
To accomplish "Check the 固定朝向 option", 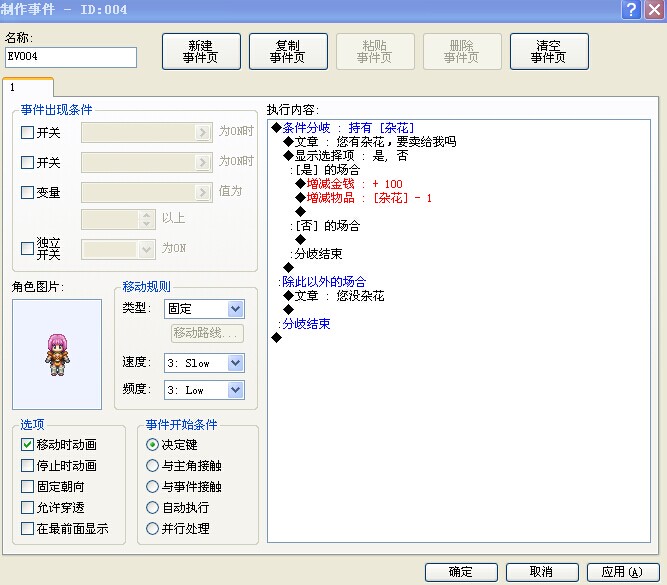I will (27, 486).
